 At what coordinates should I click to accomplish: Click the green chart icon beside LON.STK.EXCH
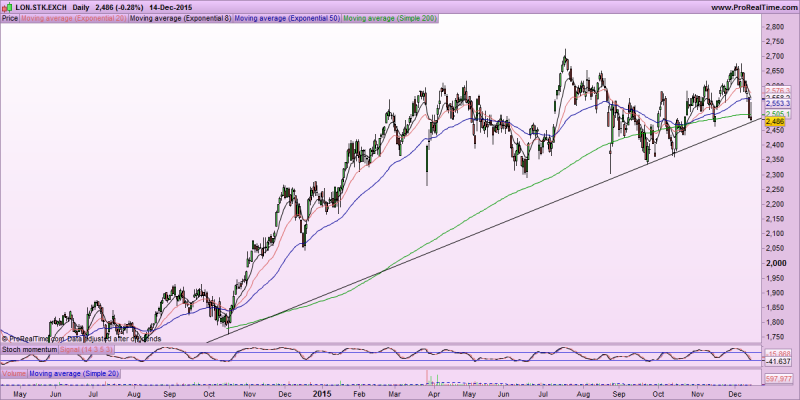tap(7, 7)
